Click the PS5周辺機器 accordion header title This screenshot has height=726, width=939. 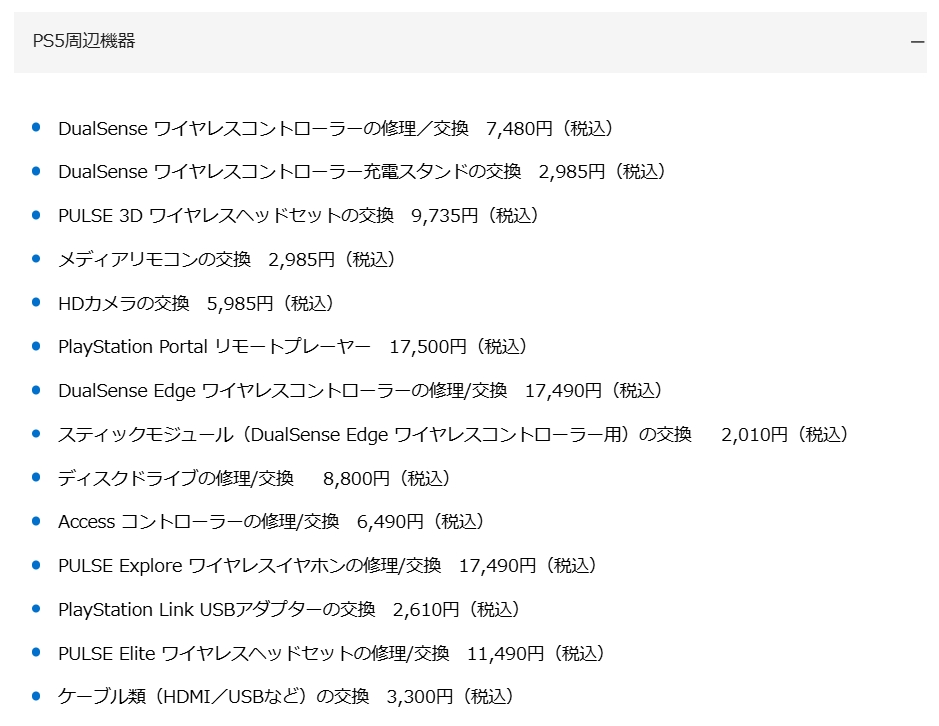click(x=84, y=41)
